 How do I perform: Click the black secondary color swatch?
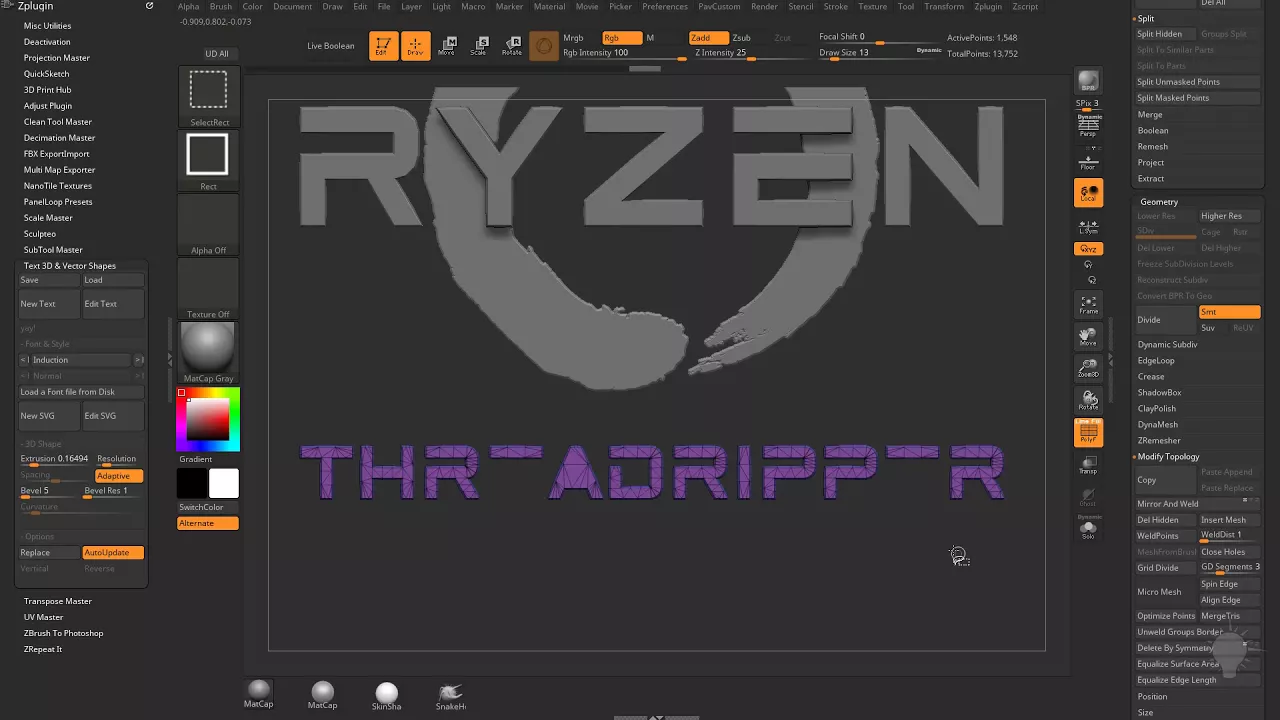pos(192,484)
